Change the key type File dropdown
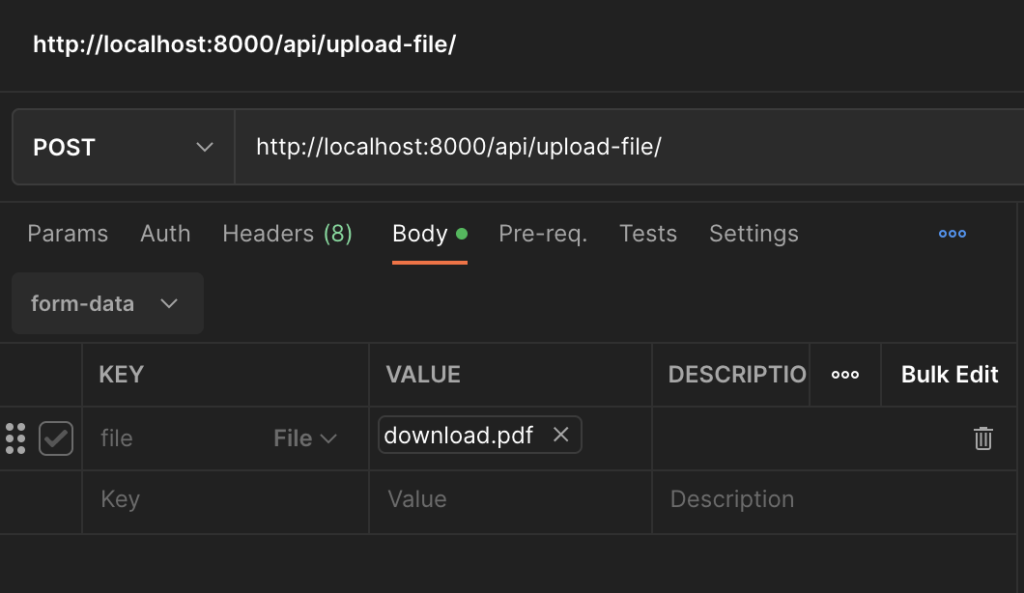Viewport: 1024px width, 593px height. (305, 438)
